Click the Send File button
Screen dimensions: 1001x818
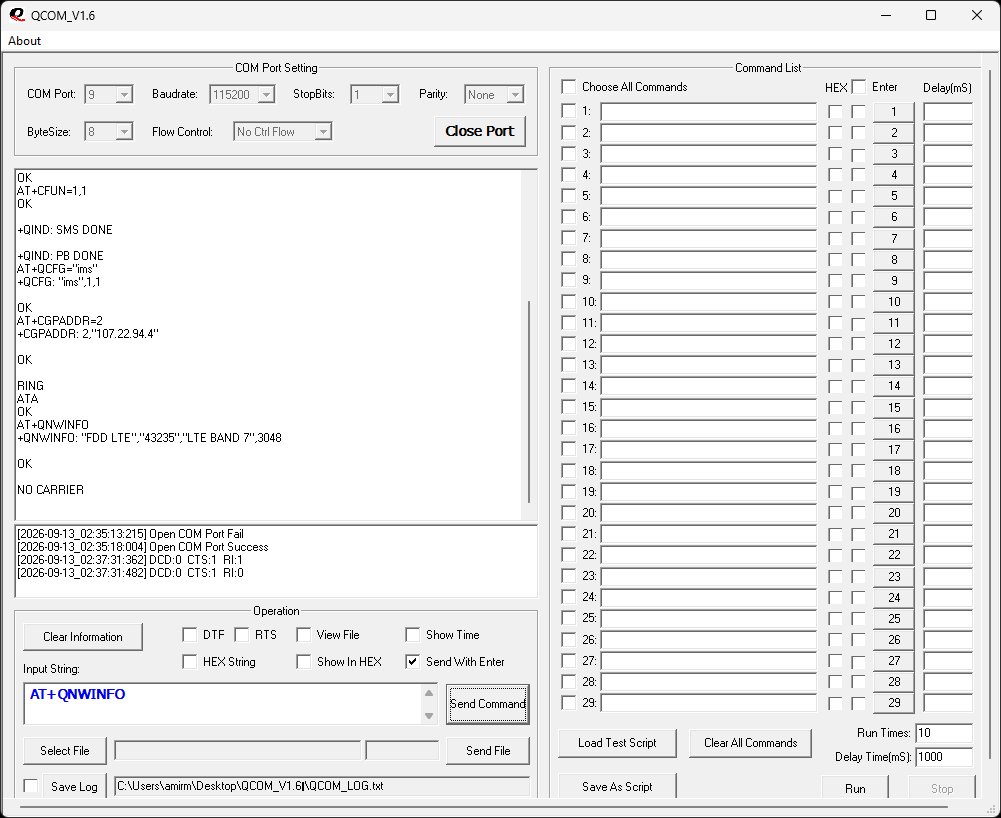(x=488, y=751)
